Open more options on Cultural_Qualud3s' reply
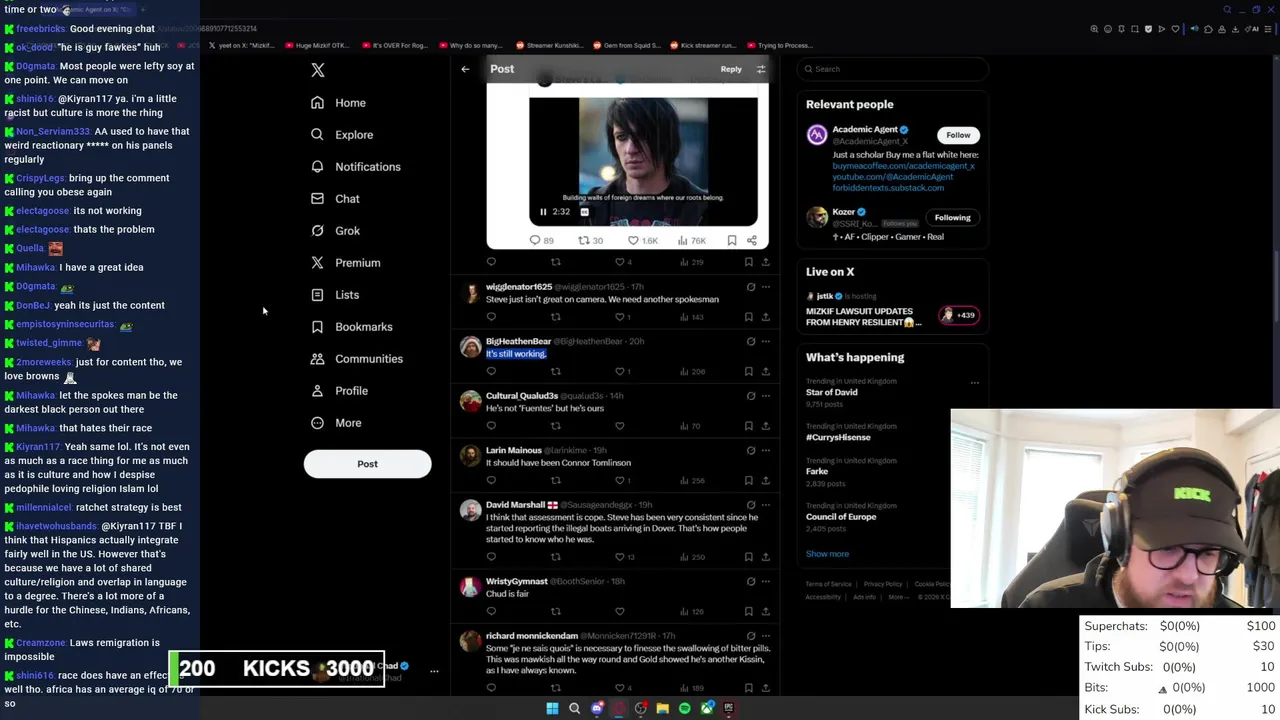Screen dimensions: 1280x720 click(x=766, y=396)
